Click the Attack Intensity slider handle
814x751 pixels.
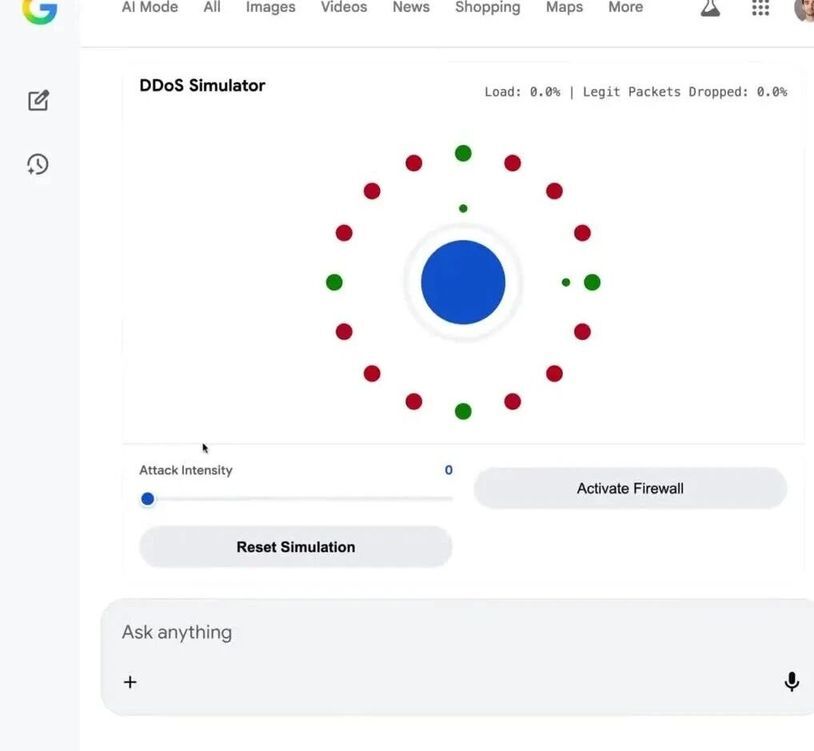[147, 499]
